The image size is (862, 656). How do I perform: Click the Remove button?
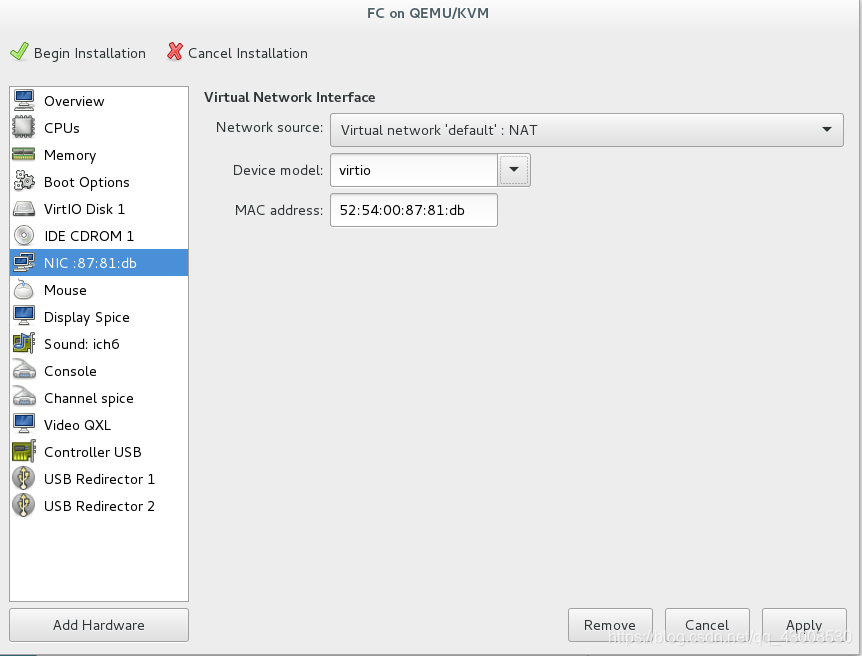pyautogui.click(x=610, y=625)
